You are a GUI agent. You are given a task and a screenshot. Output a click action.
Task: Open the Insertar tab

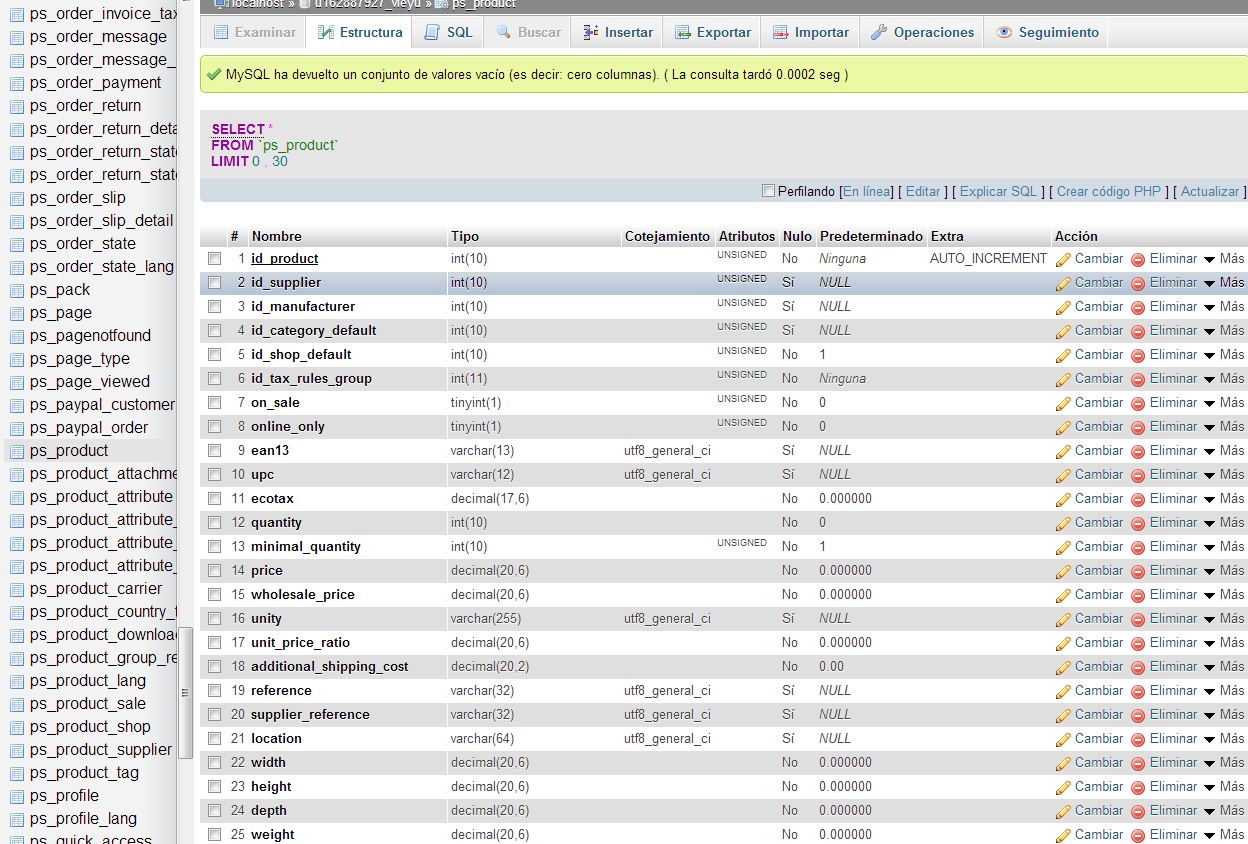pos(618,32)
